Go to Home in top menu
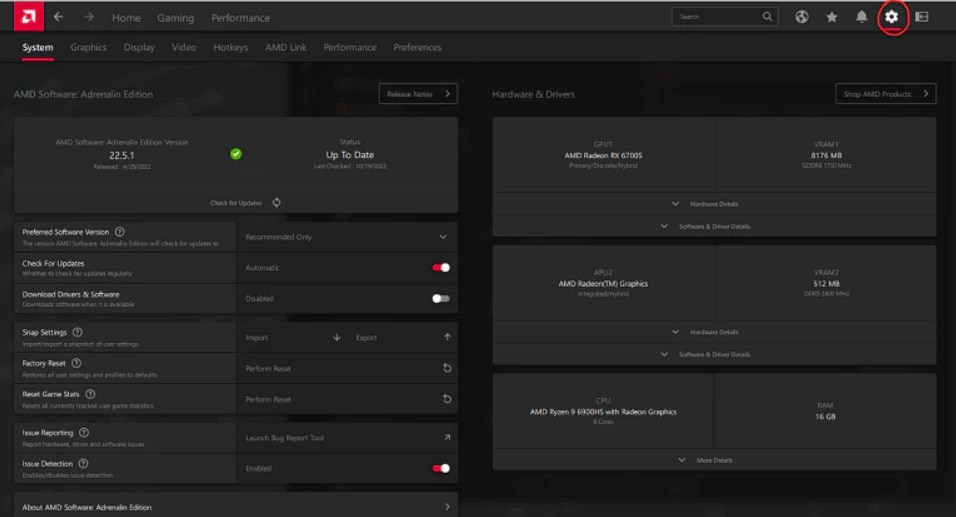 (x=126, y=18)
